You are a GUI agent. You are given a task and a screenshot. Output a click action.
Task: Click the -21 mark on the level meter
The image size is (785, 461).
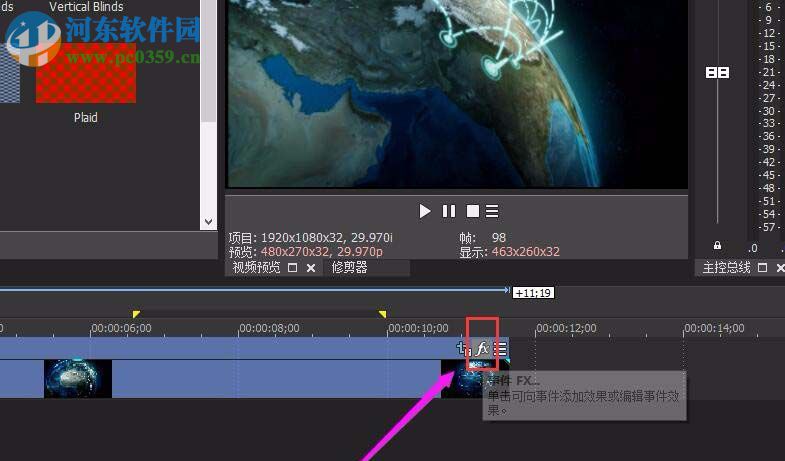(767, 72)
